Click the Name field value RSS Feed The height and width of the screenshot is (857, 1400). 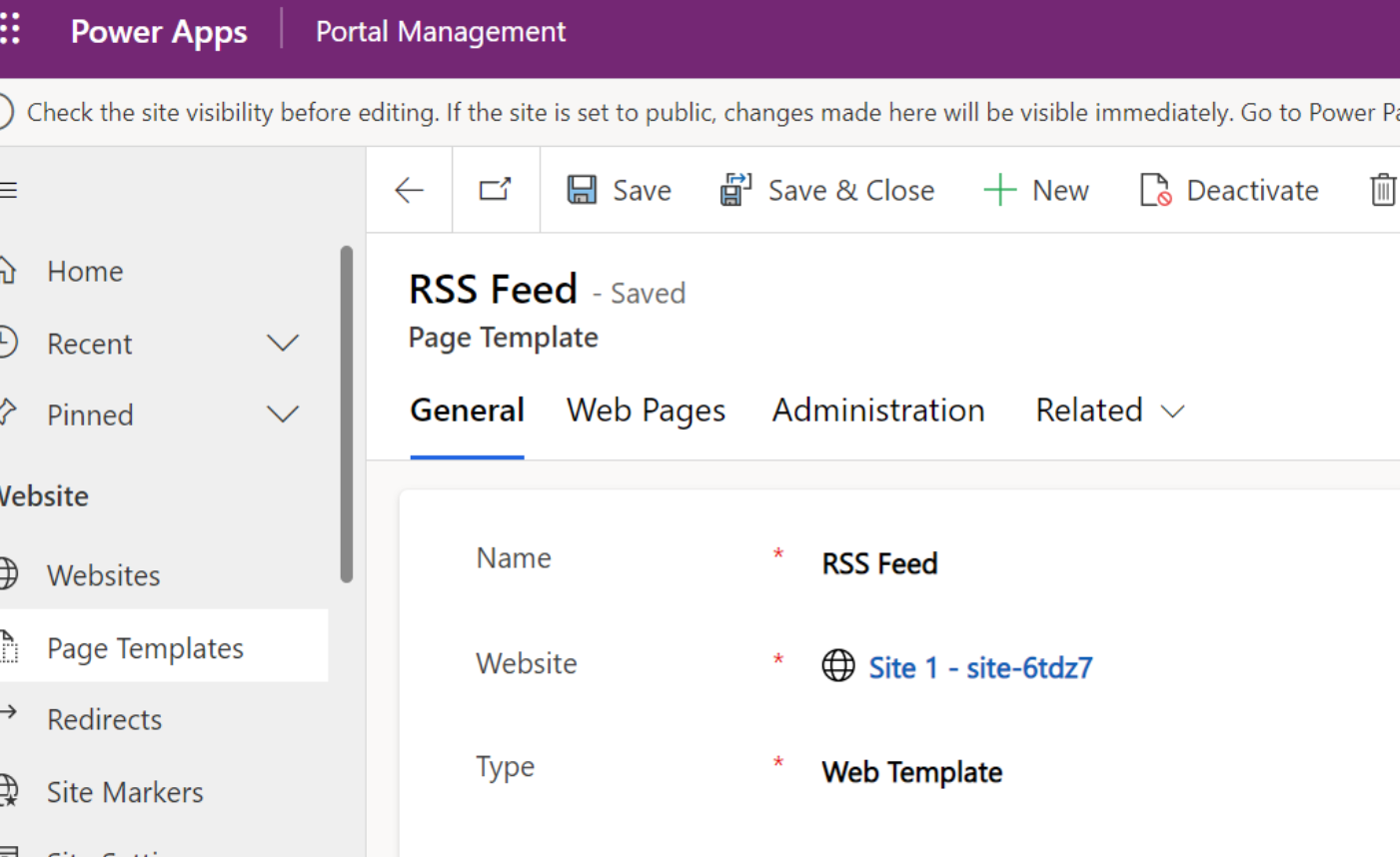coord(879,563)
